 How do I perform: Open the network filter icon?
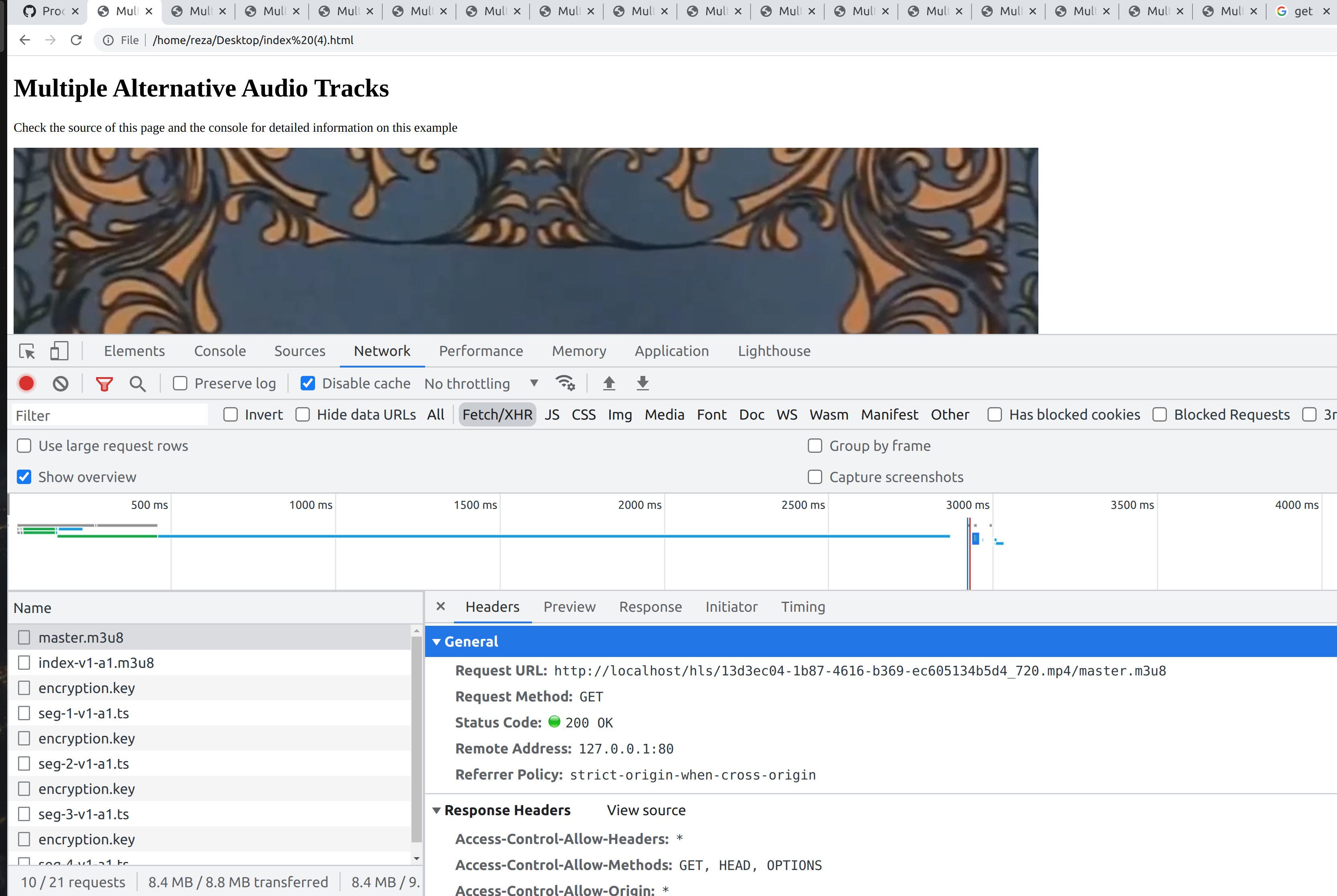tap(103, 384)
